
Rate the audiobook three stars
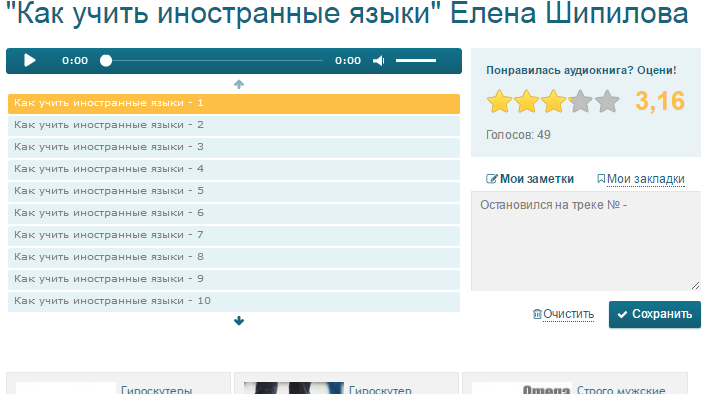[553, 101]
